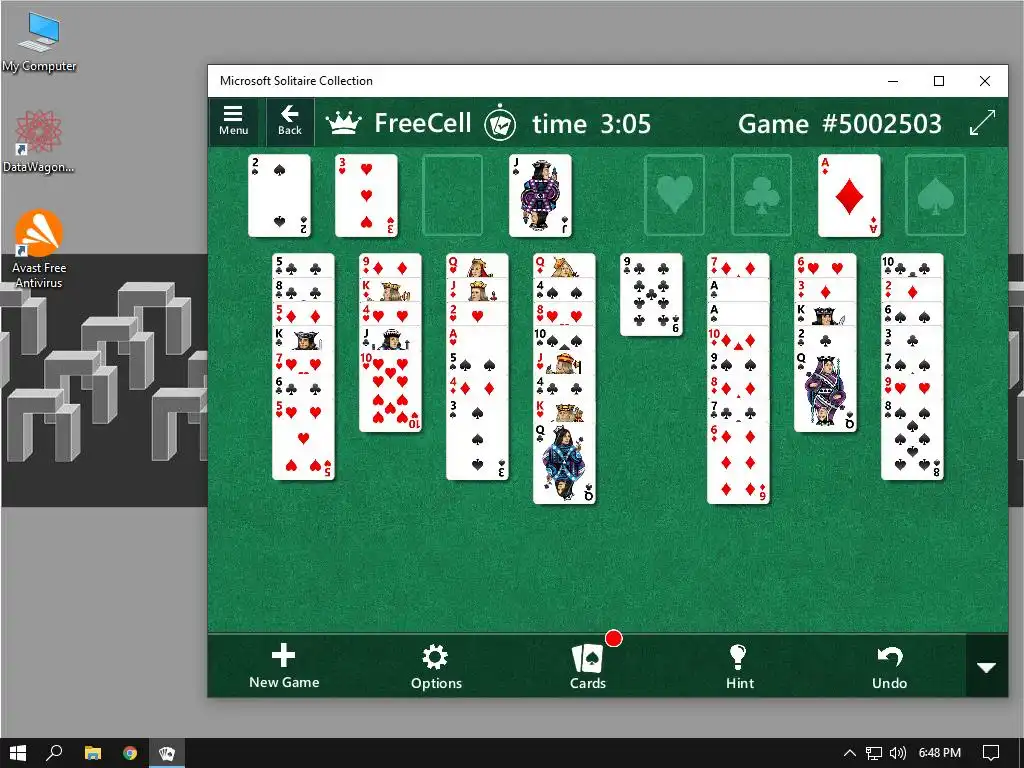Click the Ace of diamonds foundation
The width and height of the screenshot is (1024, 768).
[x=849, y=195]
